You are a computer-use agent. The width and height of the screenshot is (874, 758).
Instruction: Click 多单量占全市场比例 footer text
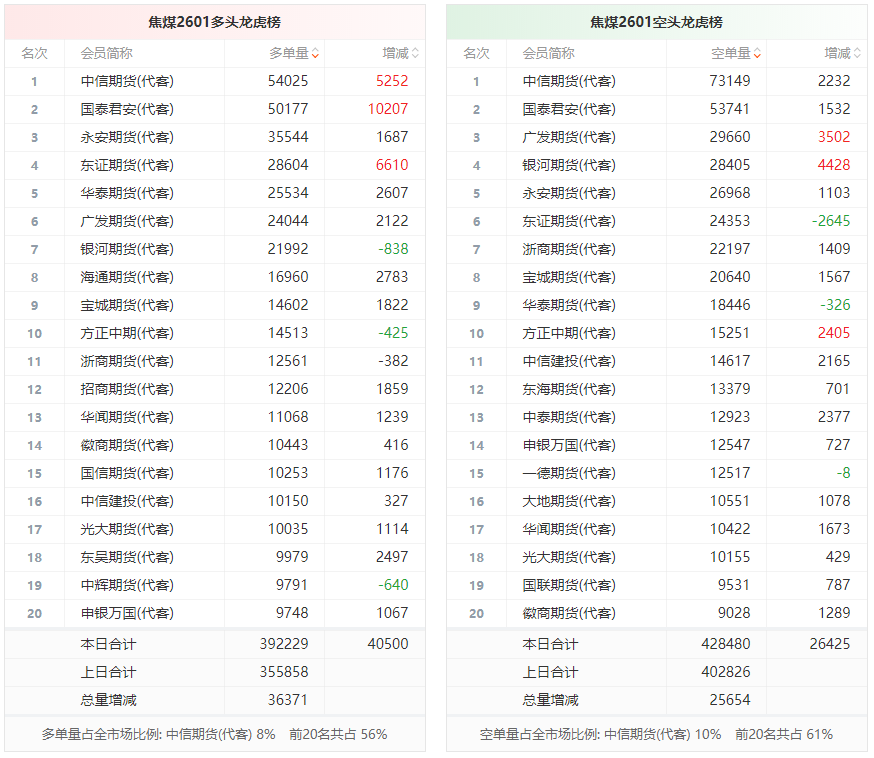click(x=214, y=735)
